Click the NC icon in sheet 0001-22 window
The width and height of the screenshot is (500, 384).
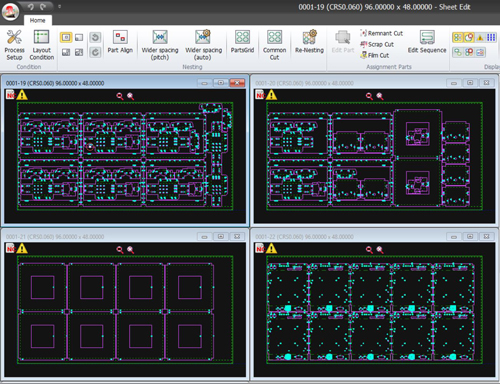(260, 248)
